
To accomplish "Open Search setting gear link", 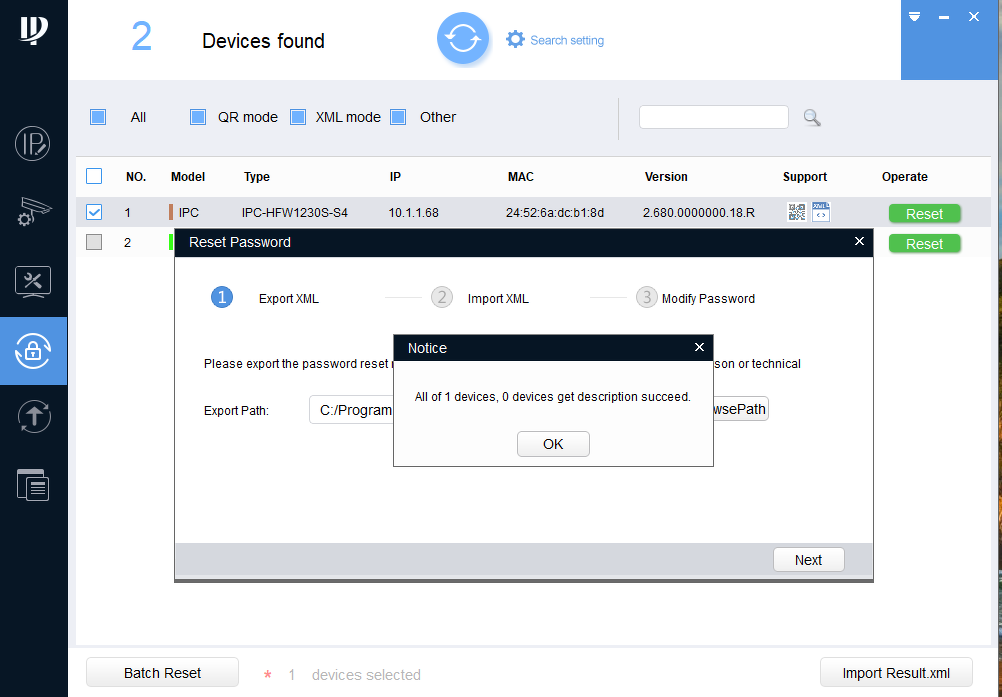I will pos(555,40).
